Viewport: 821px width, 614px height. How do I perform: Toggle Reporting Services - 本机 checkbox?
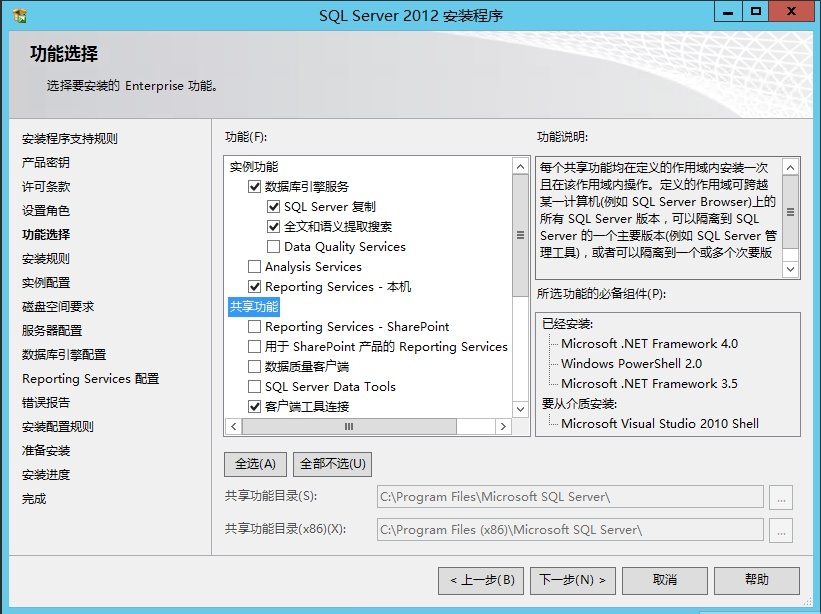click(254, 286)
